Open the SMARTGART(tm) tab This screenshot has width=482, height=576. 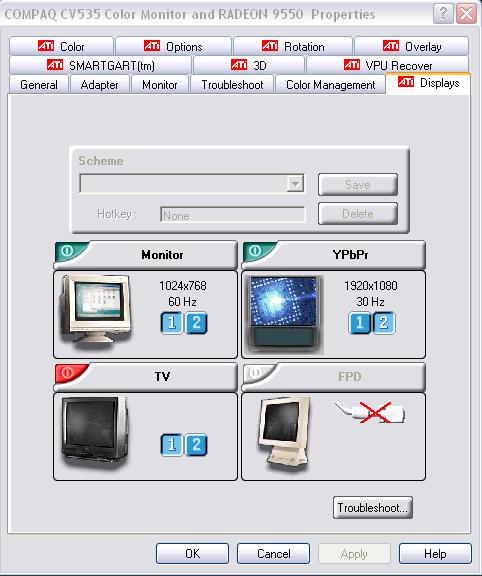(x=101, y=65)
